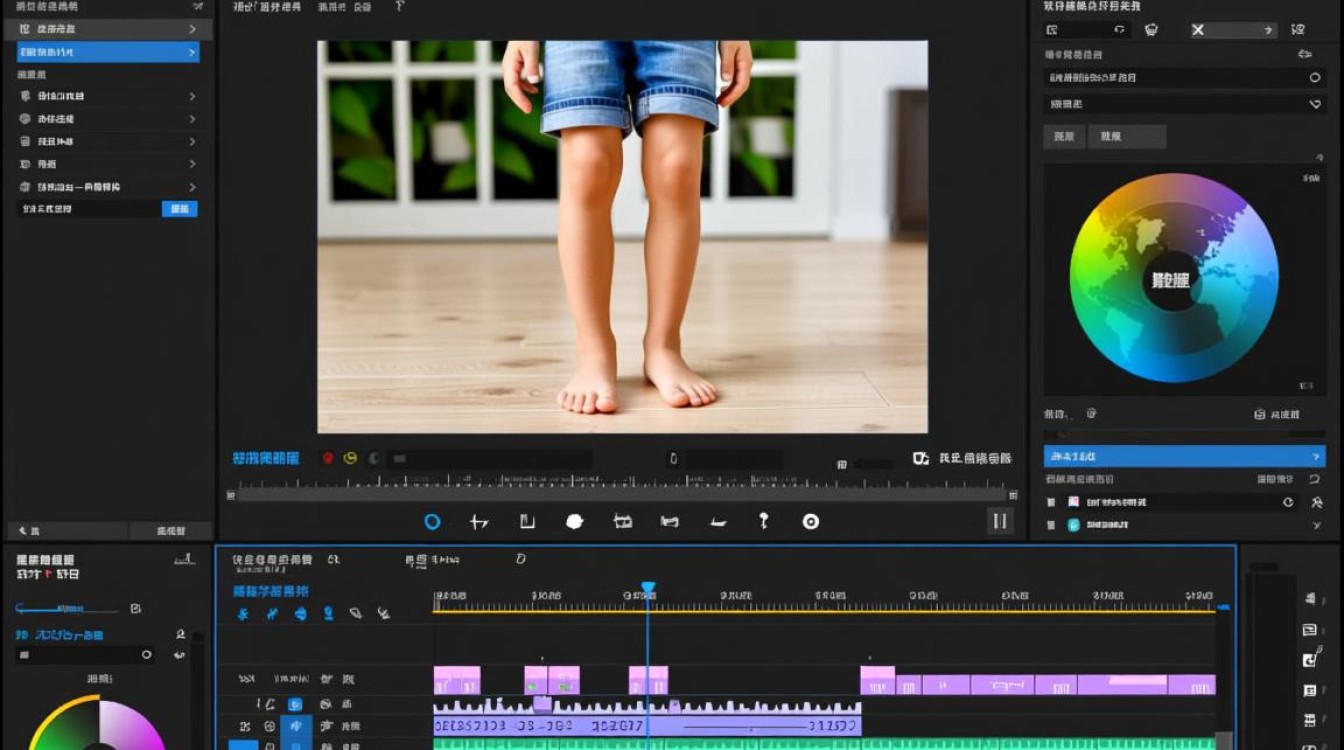Open the heart-shaped dropdown in the right panel
Image resolution: width=1344 pixels, height=750 pixels.
pos(1315,103)
